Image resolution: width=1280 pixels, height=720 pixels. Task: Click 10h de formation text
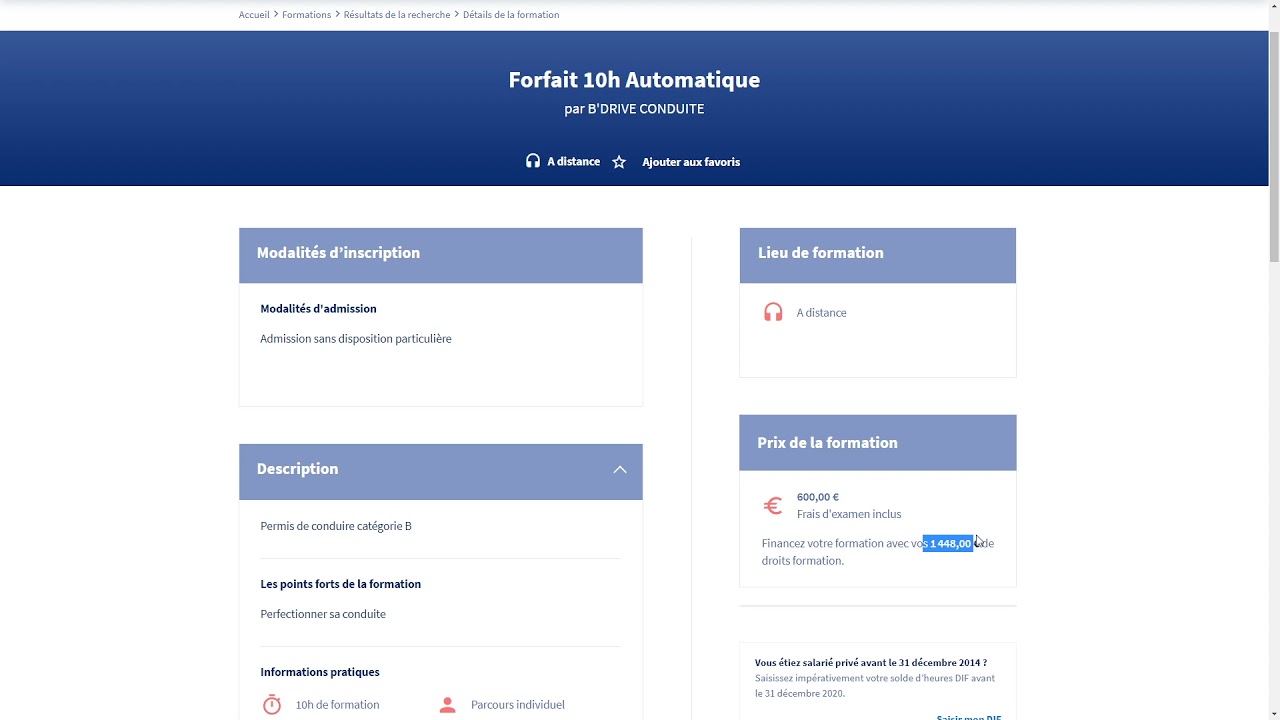coord(337,705)
